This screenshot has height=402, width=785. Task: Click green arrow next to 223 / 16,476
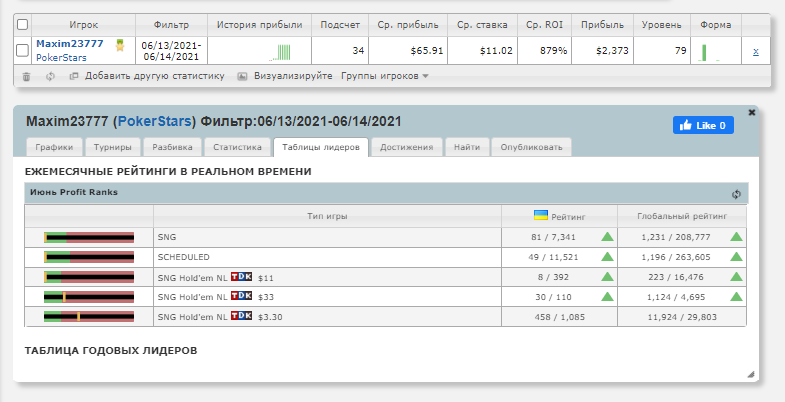tap(736, 276)
